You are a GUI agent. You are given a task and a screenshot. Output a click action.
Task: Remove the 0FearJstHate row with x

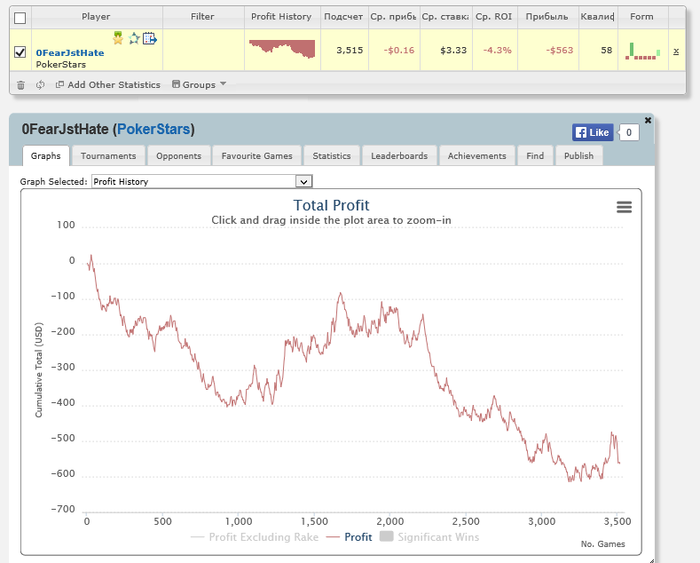(x=676, y=51)
